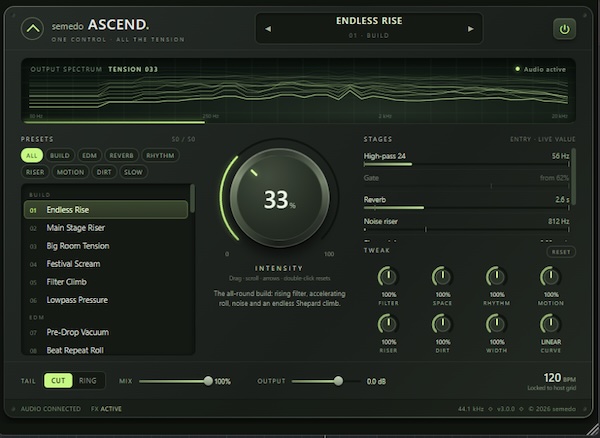
Task: Click the WIDTH tweak knob
Action: (x=497, y=324)
